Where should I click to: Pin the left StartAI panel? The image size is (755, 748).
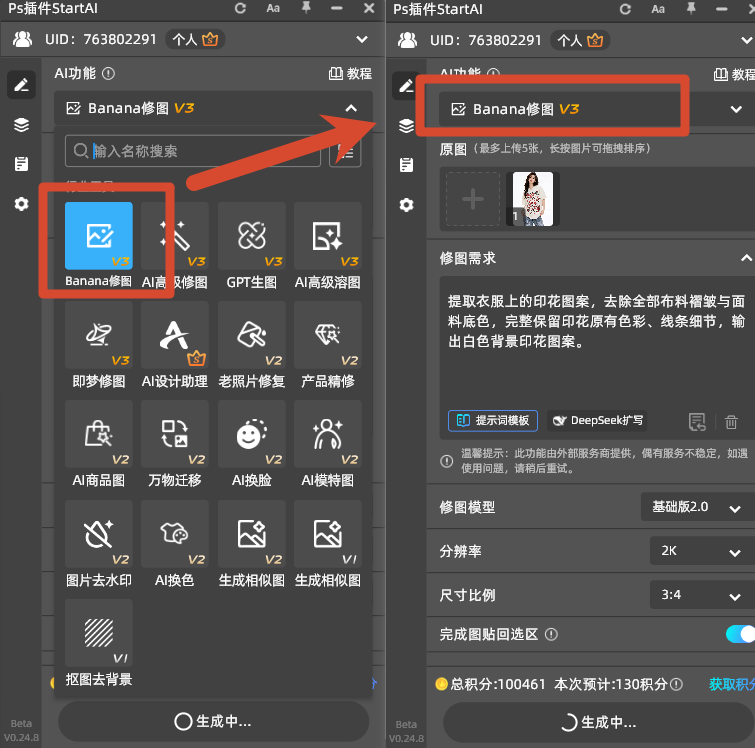pos(306,8)
